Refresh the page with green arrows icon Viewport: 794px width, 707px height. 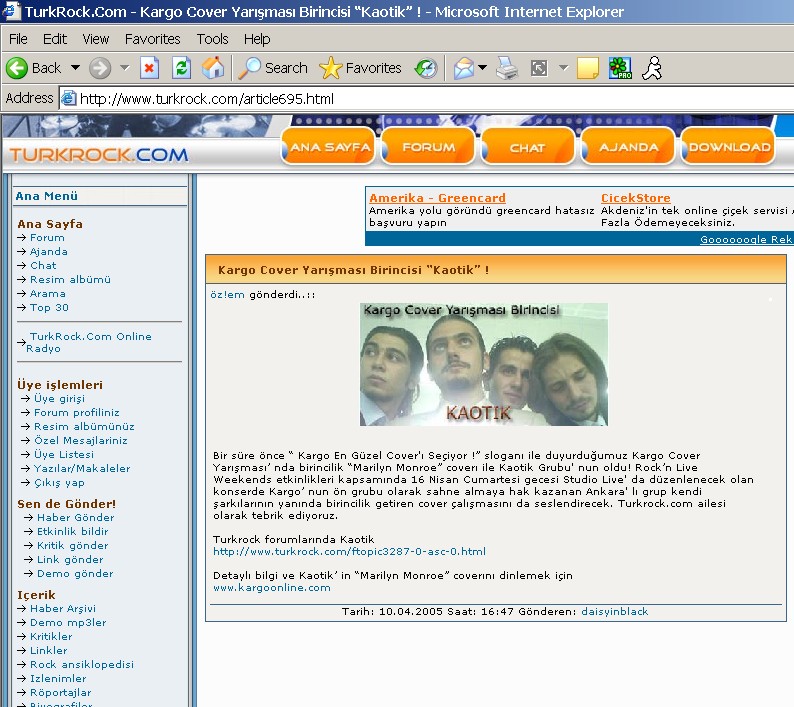(181, 68)
